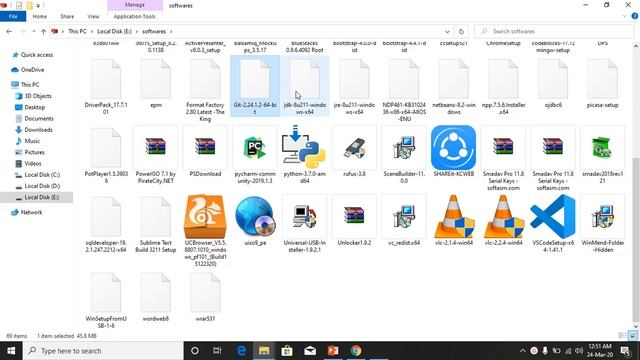Expand the address bar history dropdown
The height and width of the screenshot is (360, 640).
pos(447,31)
